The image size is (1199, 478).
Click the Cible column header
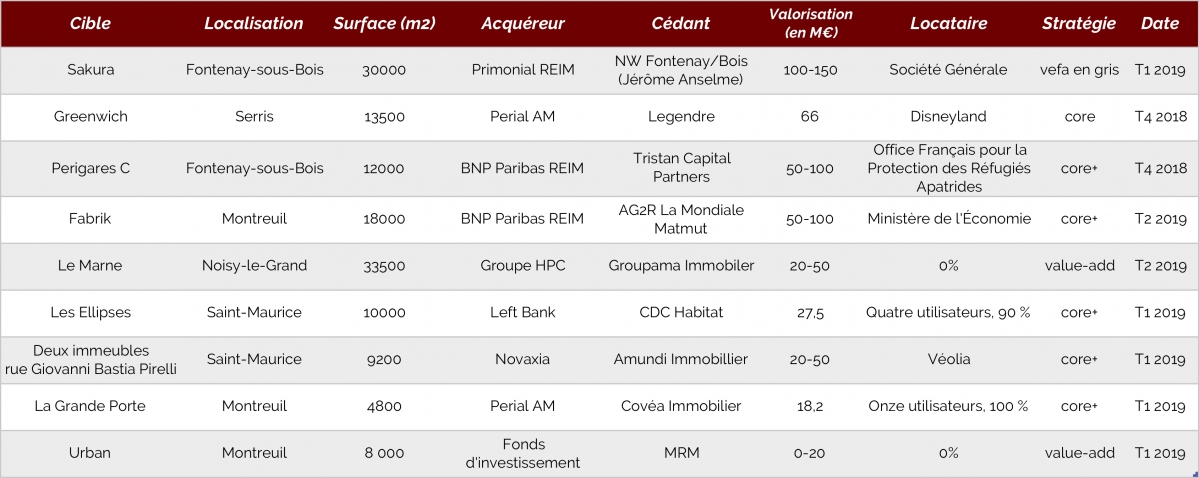point(90,24)
